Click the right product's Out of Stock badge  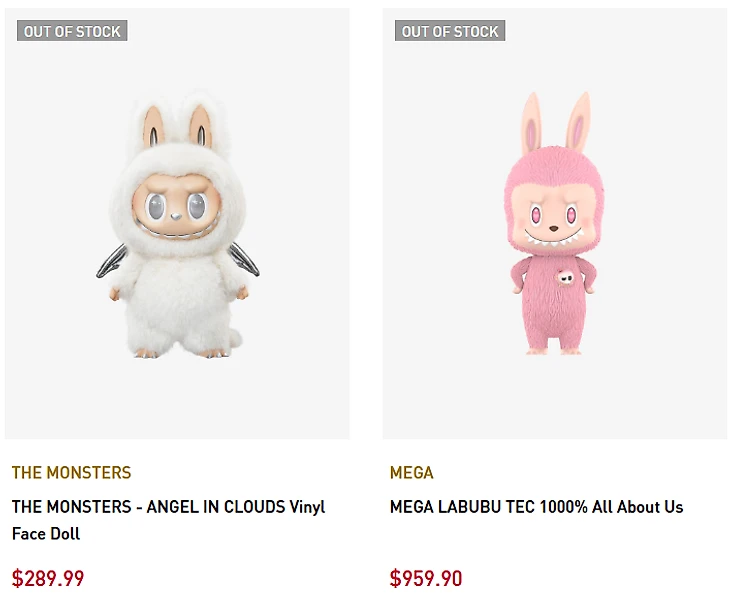click(450, 32)
